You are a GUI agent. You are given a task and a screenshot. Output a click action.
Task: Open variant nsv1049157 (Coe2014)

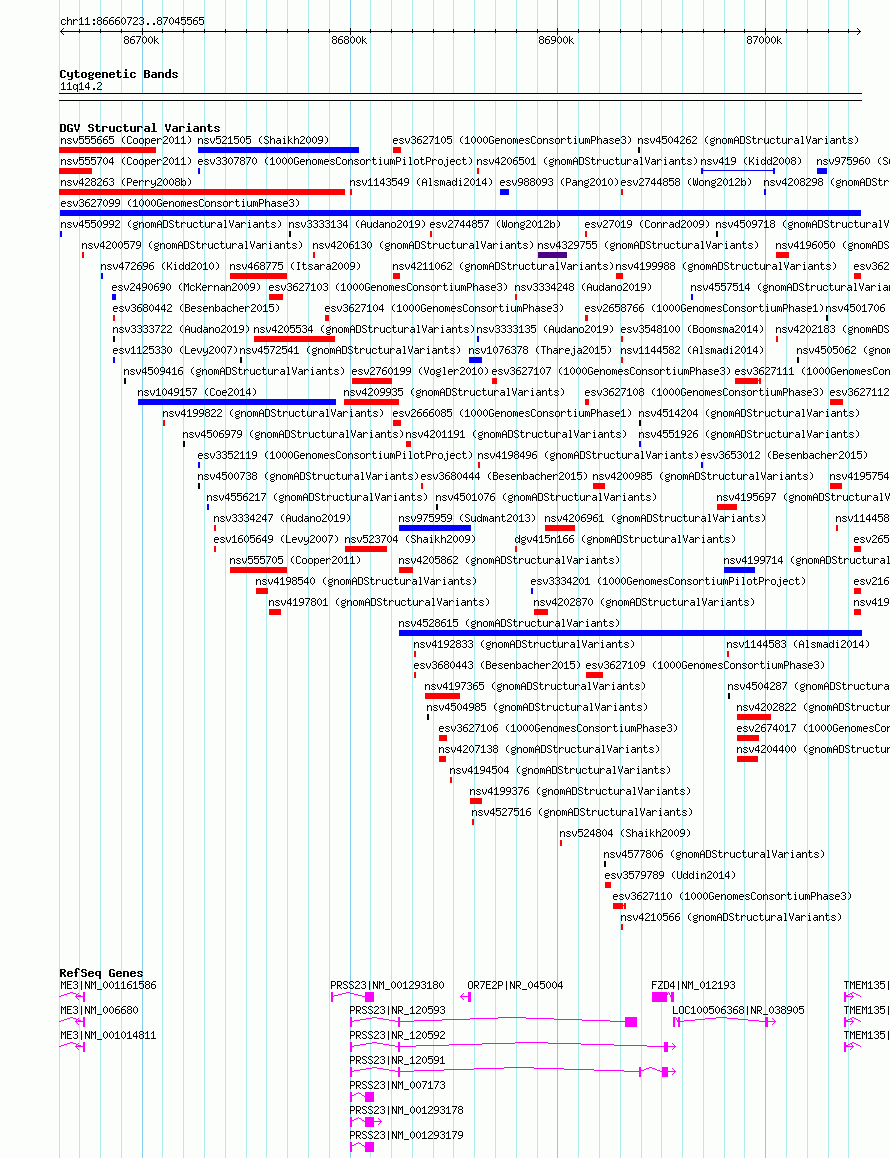pos(196,392)
